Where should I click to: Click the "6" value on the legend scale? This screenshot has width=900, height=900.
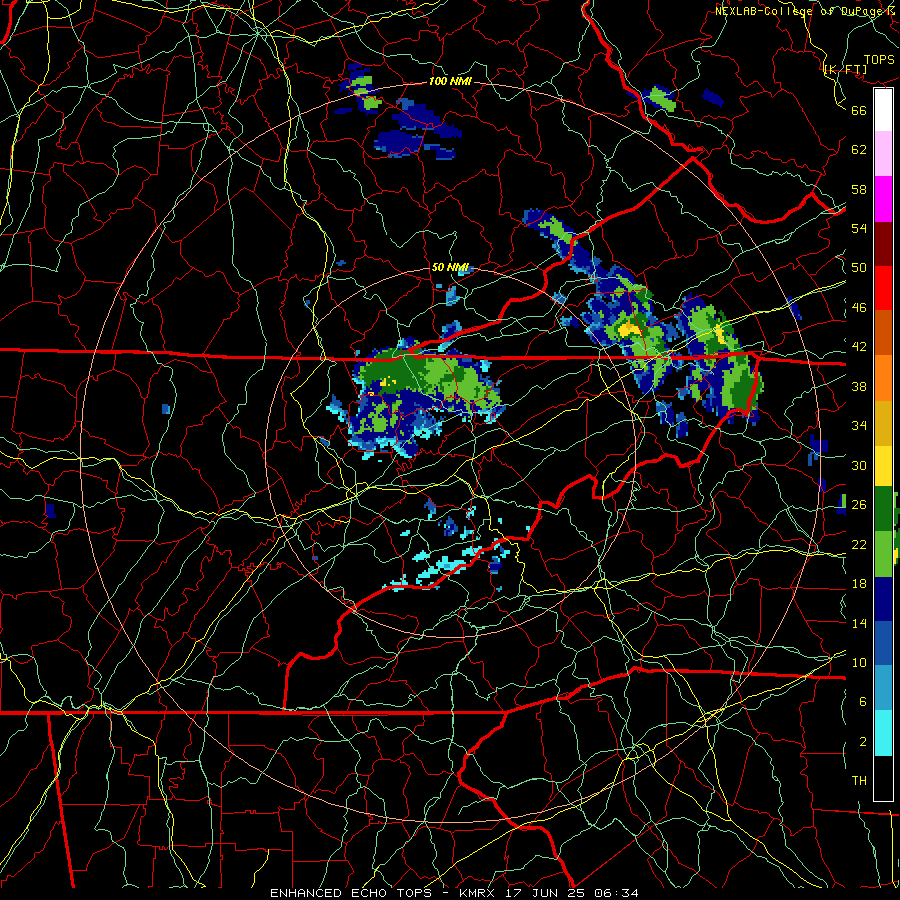[x=863, y=702]
